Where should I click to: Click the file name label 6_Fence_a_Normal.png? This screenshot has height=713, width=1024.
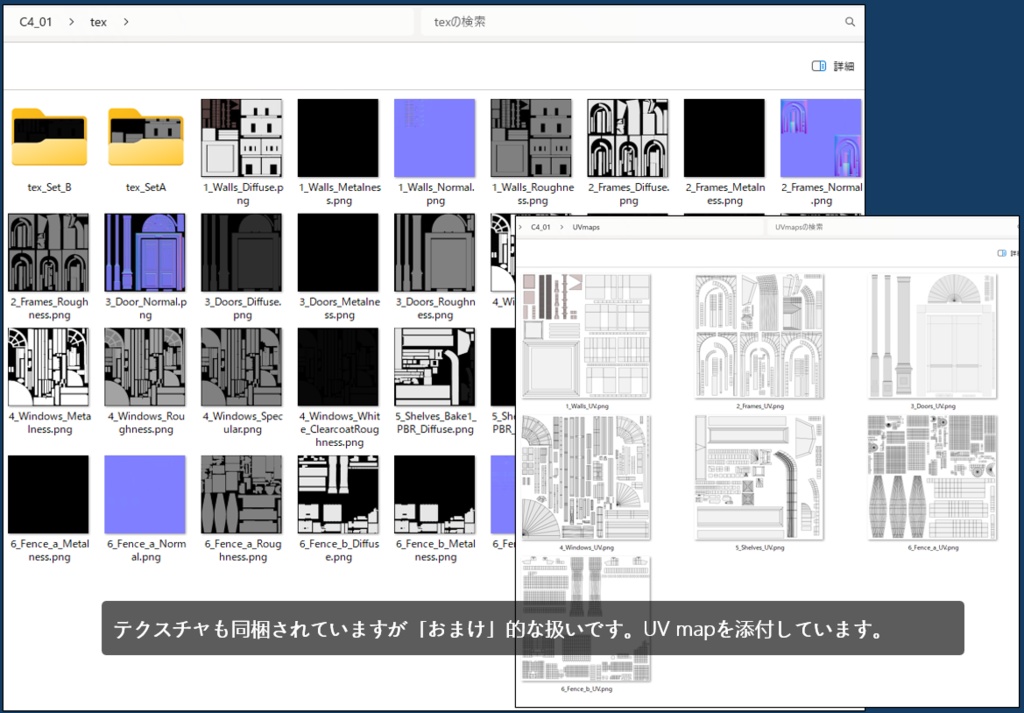tap(146, 550)
